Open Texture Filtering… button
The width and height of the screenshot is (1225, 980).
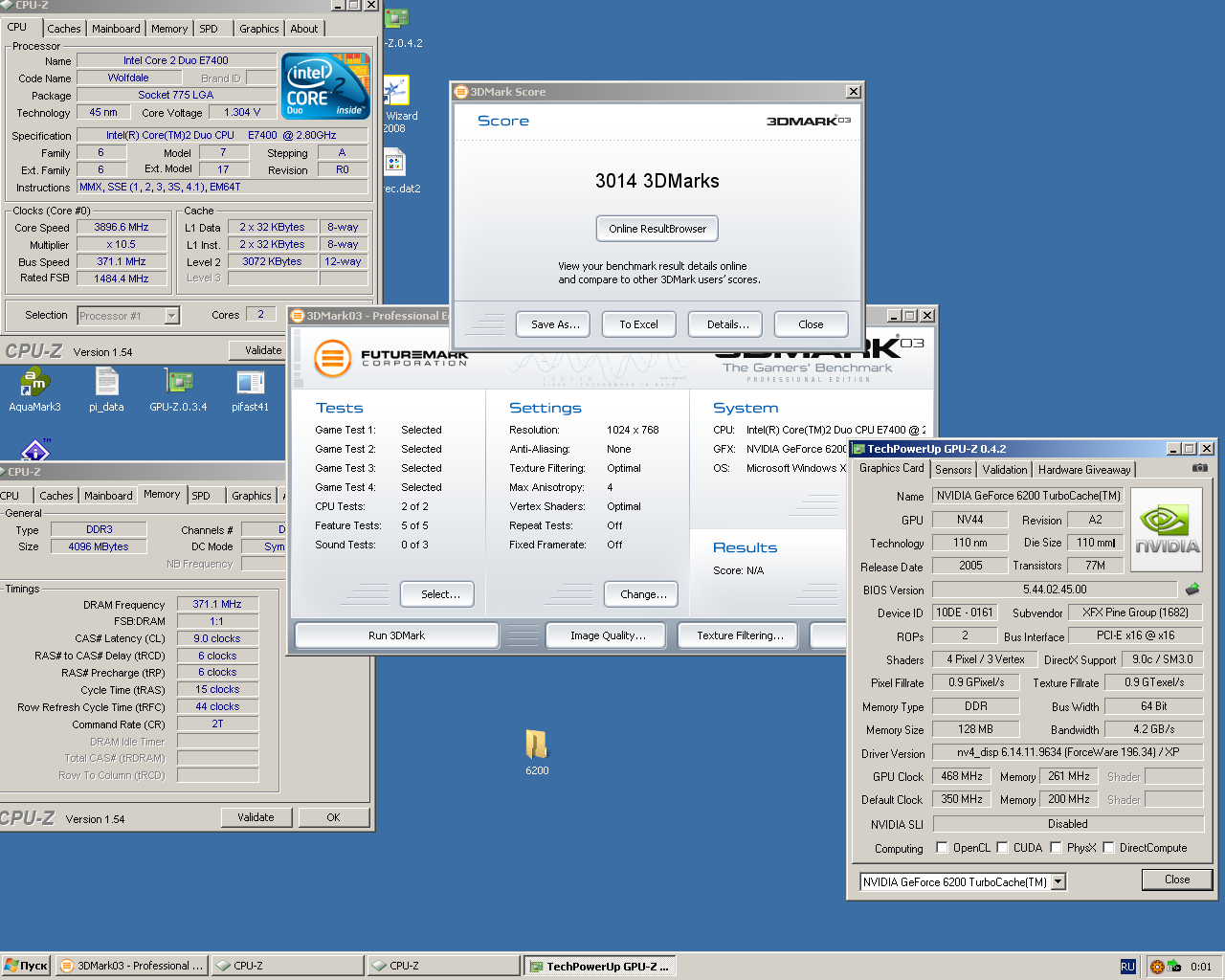point(740,635)
